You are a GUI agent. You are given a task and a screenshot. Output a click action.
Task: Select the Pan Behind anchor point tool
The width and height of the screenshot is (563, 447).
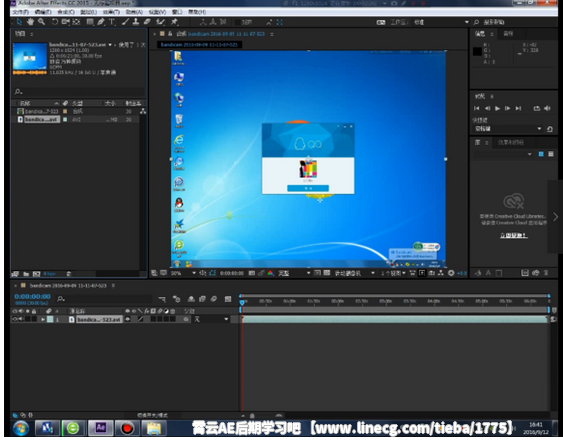(x=76, y=22)
